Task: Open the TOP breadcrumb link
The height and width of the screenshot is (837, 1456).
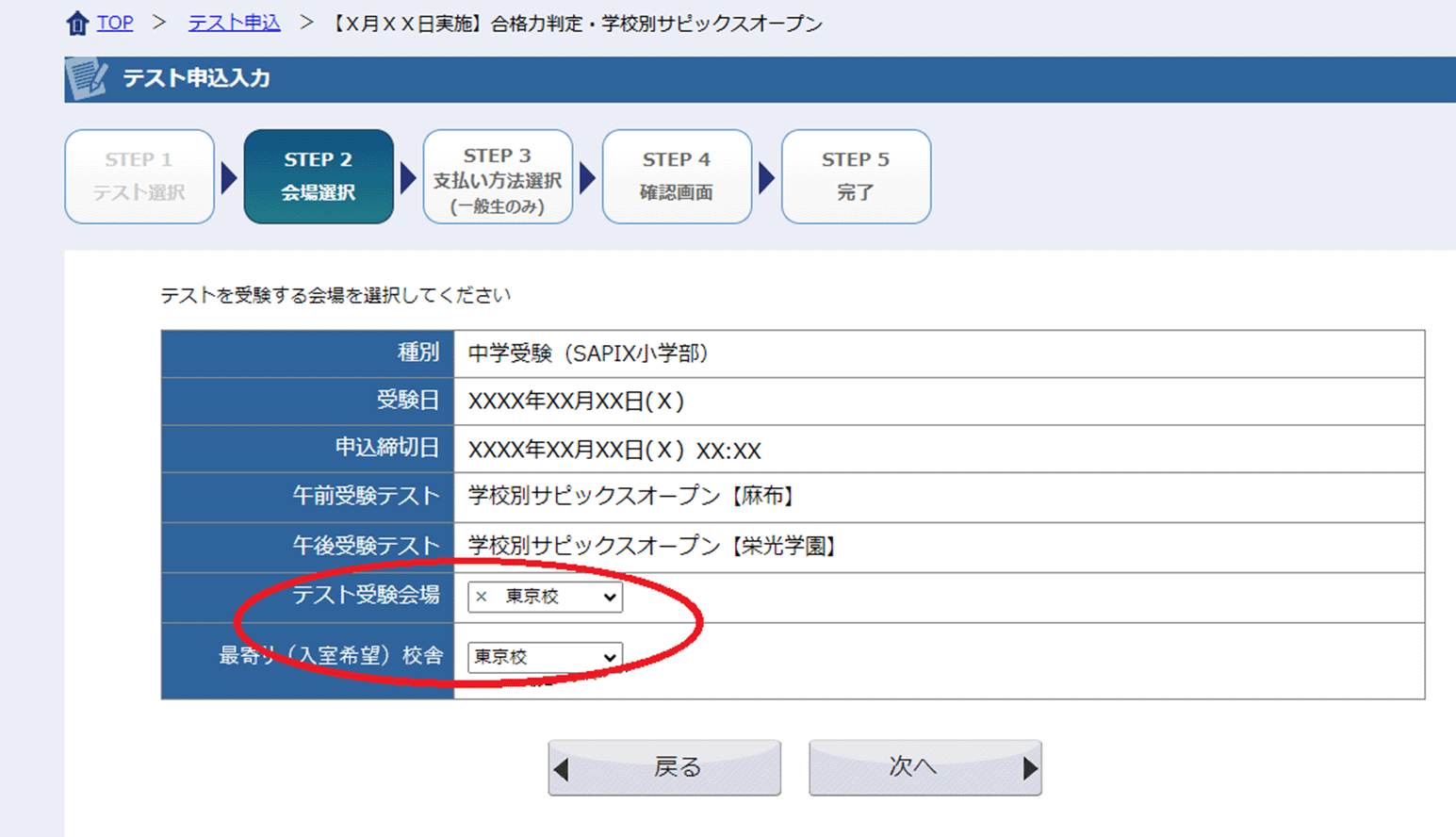Action: [115, 23]
